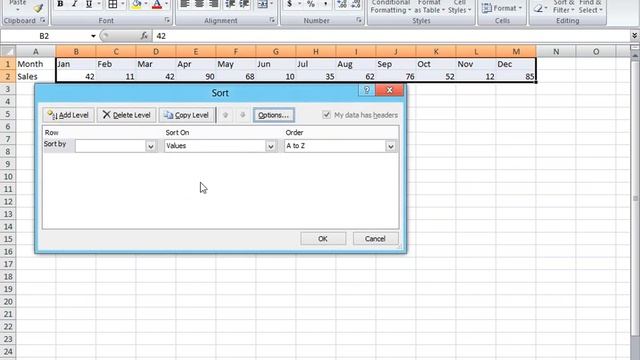Viewport: 640px width, 360px height.
Task: Toggle Italic formatting in the ribbon
Action: (74, 4)
